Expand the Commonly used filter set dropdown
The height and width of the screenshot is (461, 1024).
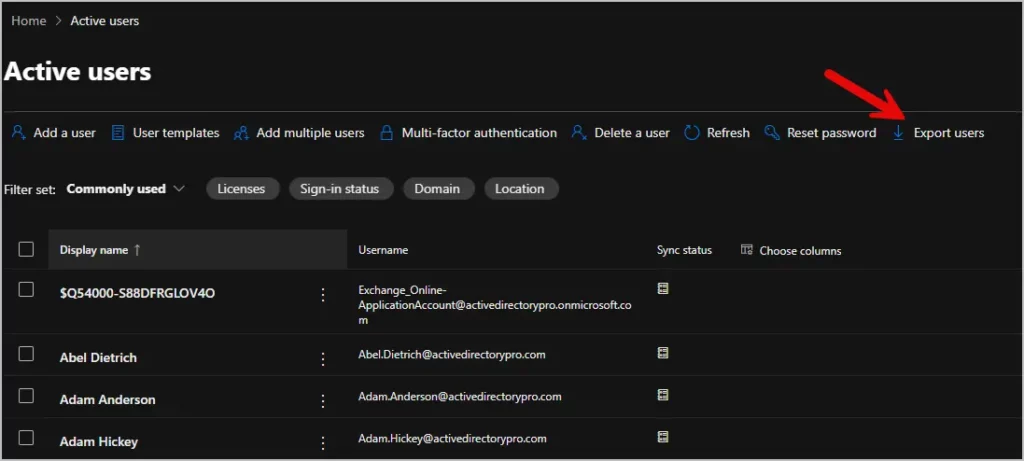[x=125, y=189]
